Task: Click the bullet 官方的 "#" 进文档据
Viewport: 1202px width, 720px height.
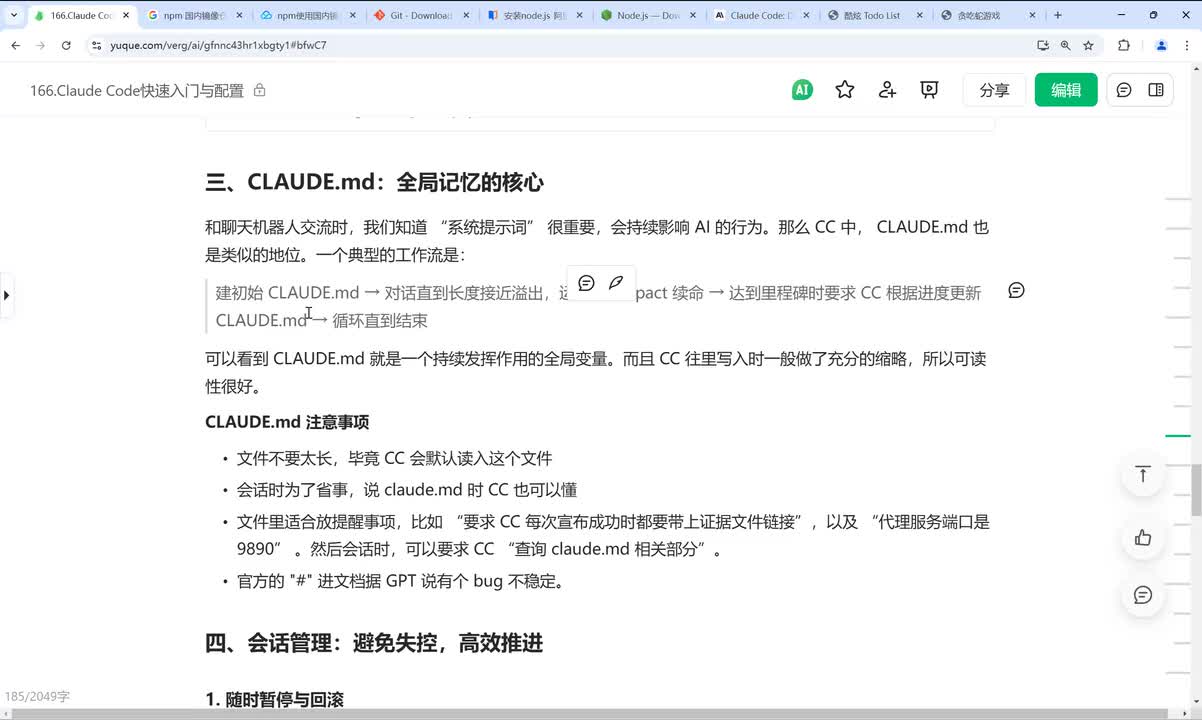Action: [x=401, y=581]
